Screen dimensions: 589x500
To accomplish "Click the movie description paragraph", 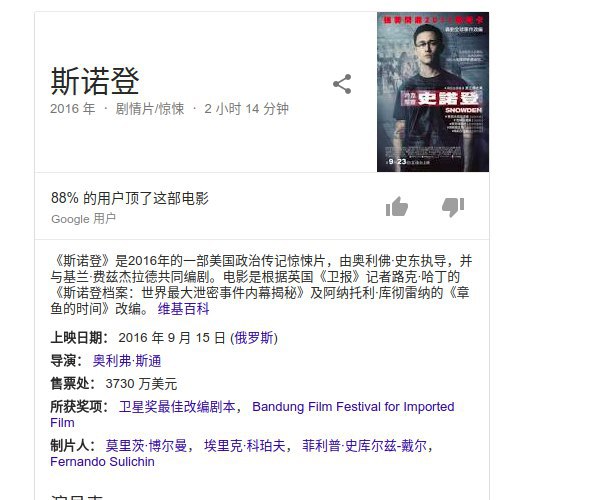I will point(261,285).
